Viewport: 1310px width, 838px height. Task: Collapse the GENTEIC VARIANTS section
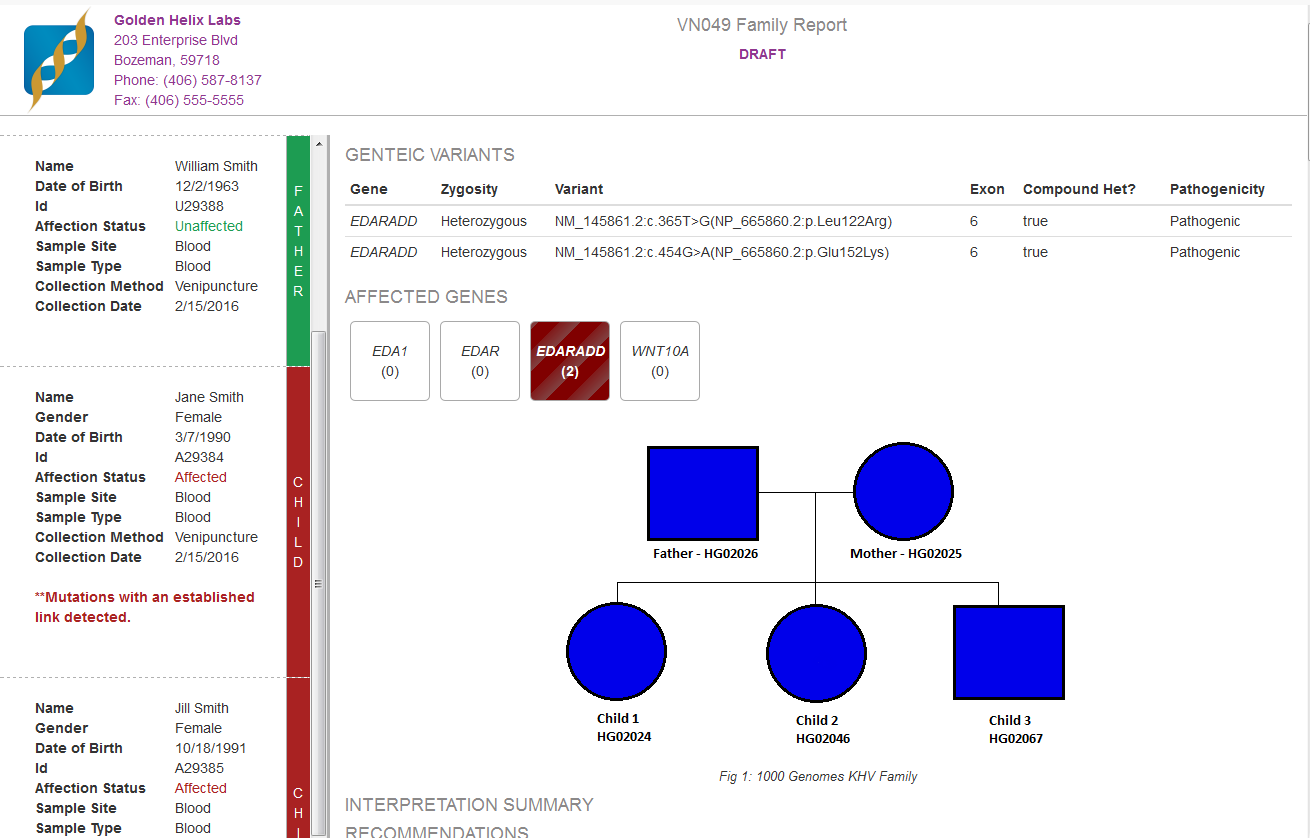click(429, 154)
